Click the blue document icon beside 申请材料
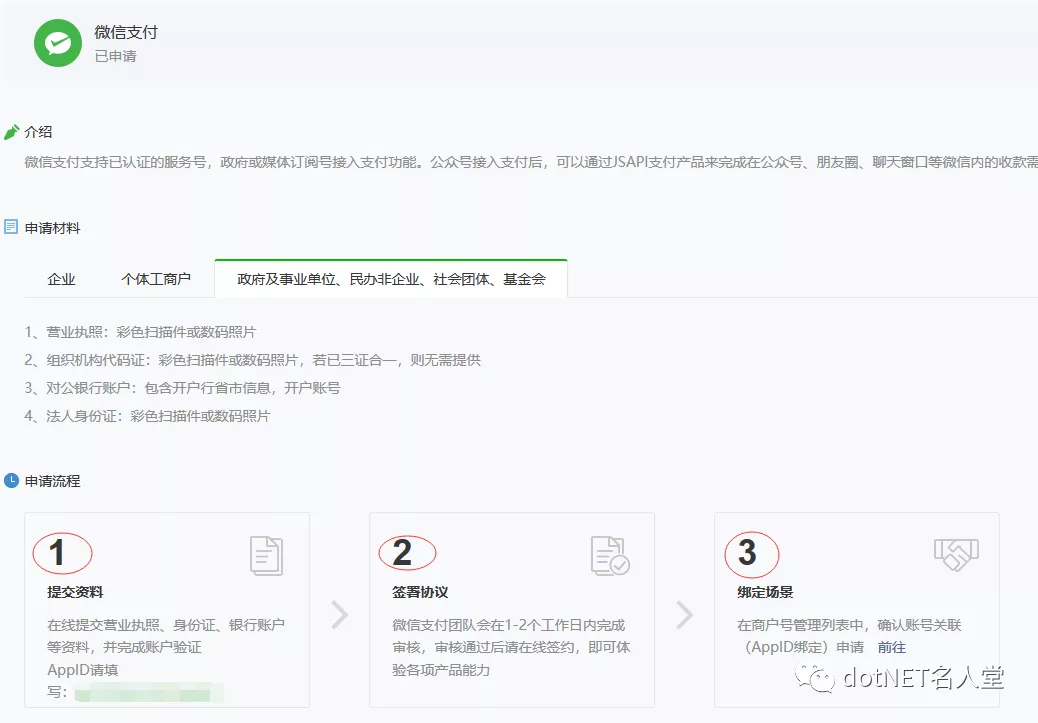The height and width of the screenshot is (723, 1038). point(11,227)
